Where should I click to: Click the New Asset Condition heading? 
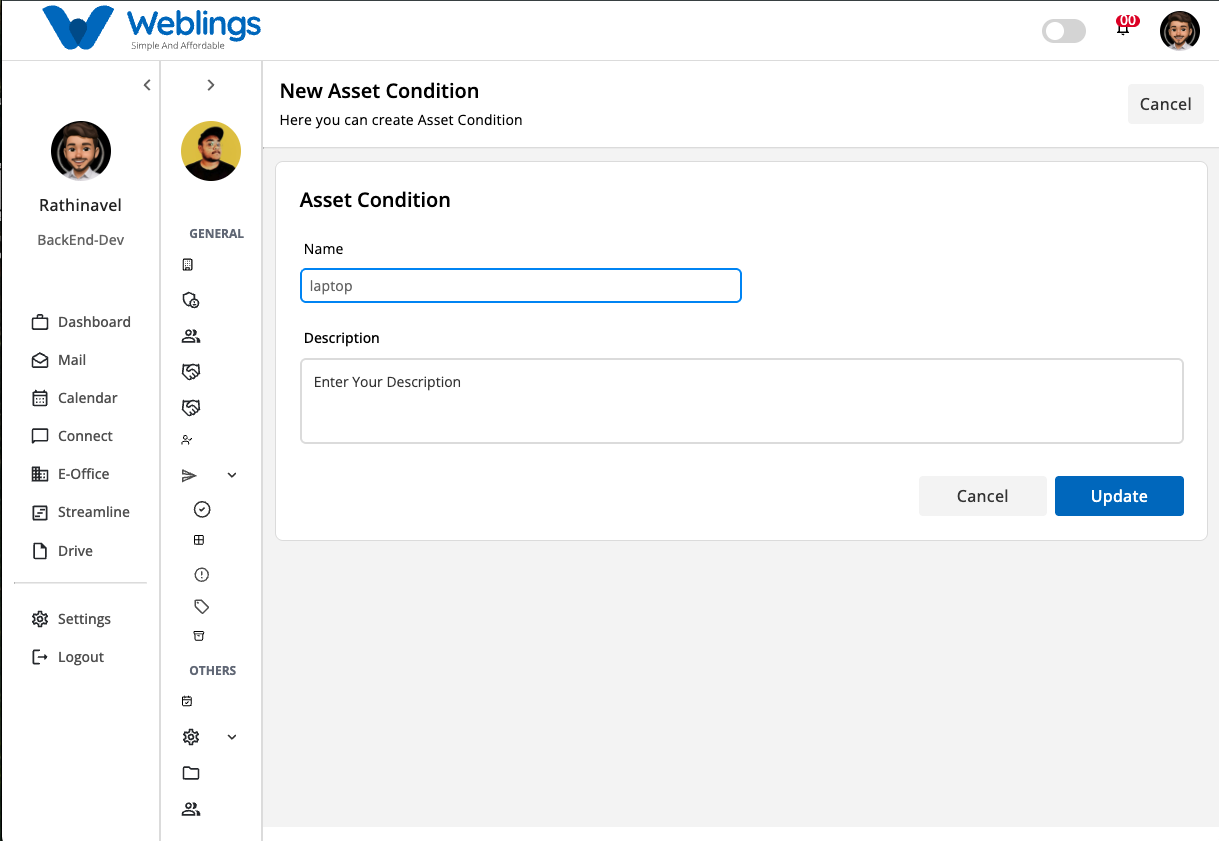[x=379, y=91]
